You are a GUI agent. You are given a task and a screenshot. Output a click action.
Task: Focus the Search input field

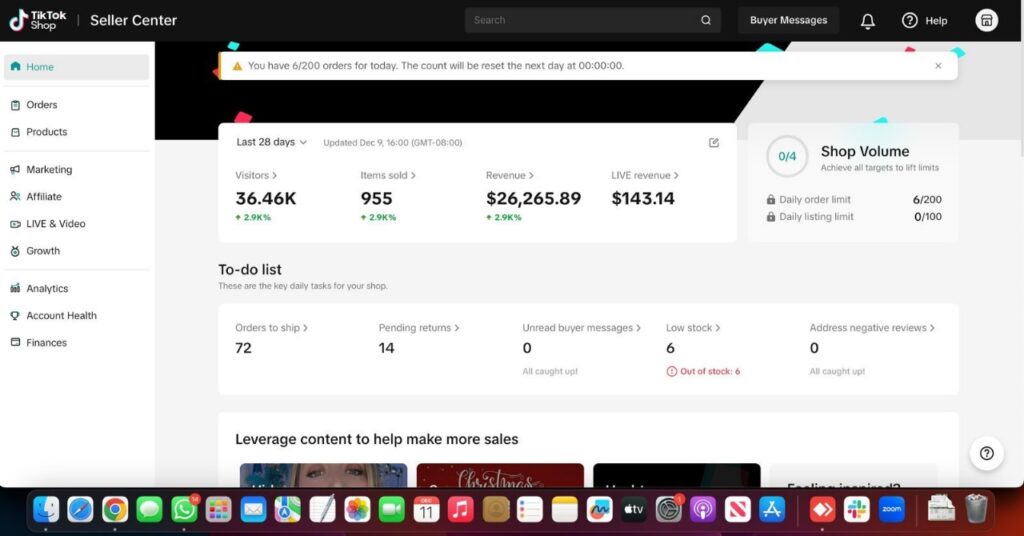592,20
